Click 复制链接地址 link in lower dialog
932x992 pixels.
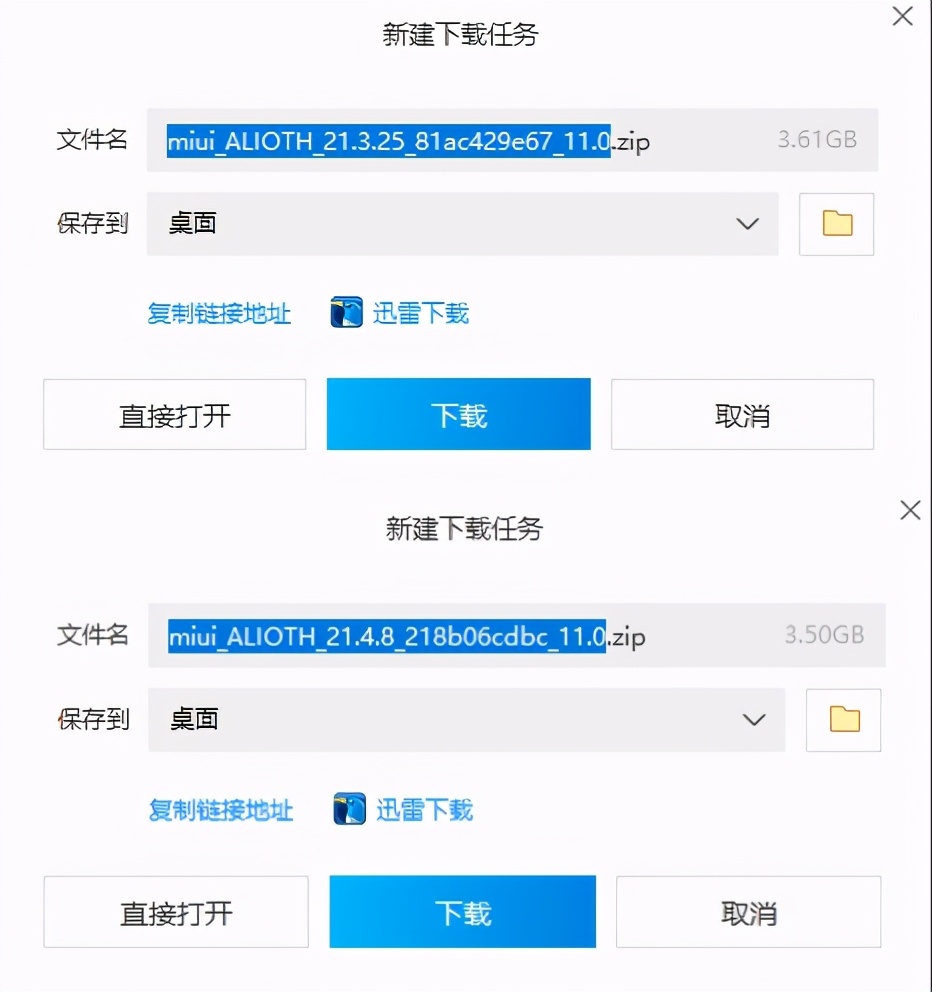tap(221, 810)
